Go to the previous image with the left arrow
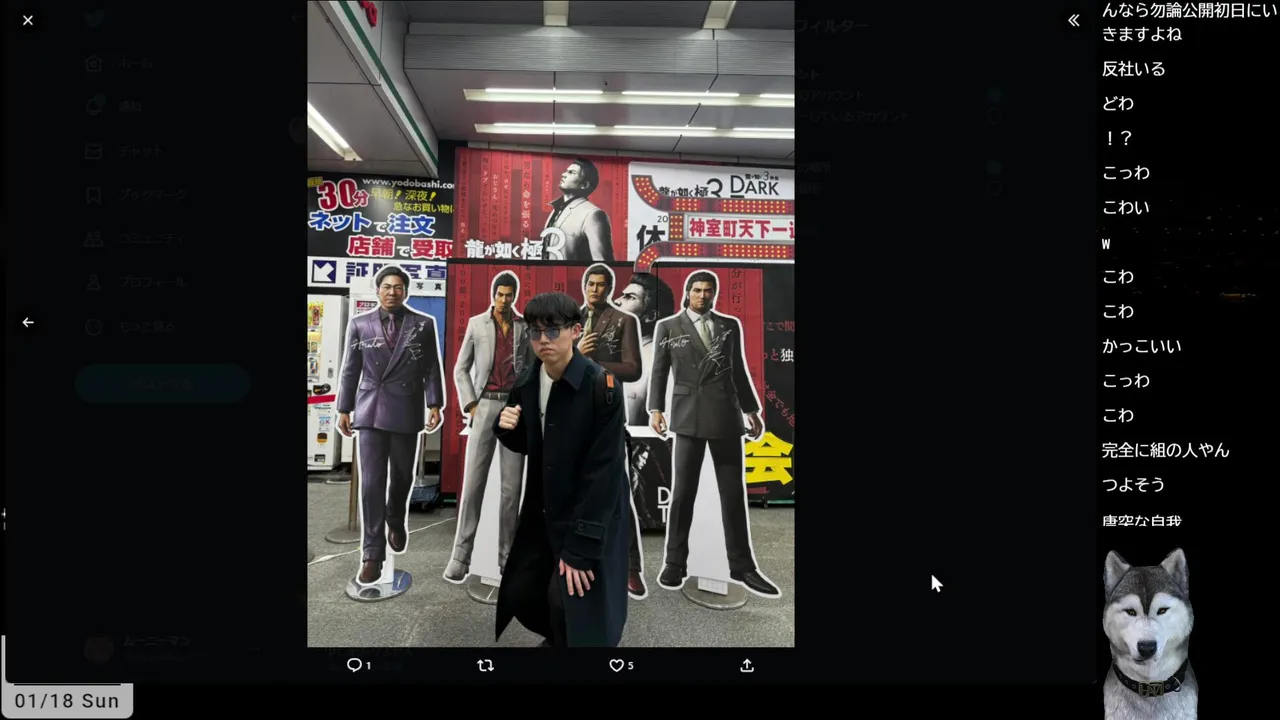The width and height of the screenshot is (1280, 720). click(x=28, y=322)
